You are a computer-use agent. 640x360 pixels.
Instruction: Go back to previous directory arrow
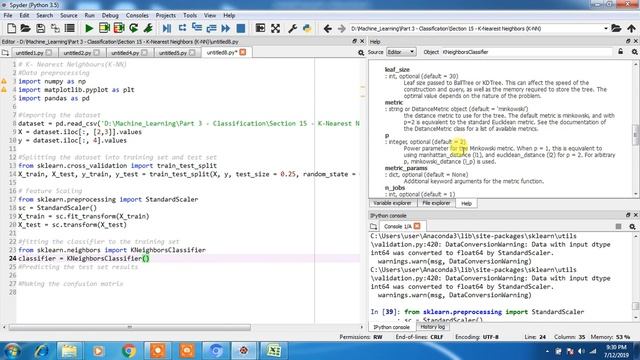point(327,29)
